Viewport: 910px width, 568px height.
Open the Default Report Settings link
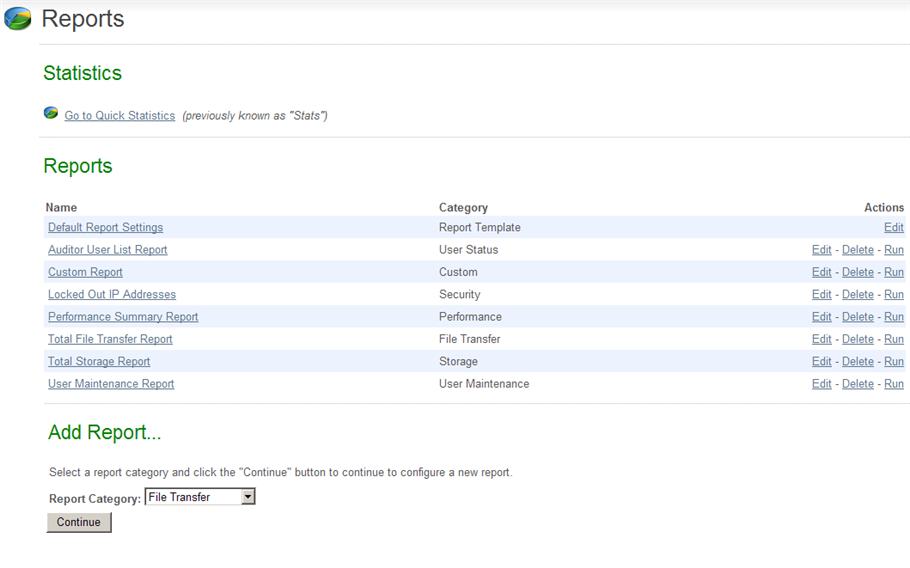(105, 228)
